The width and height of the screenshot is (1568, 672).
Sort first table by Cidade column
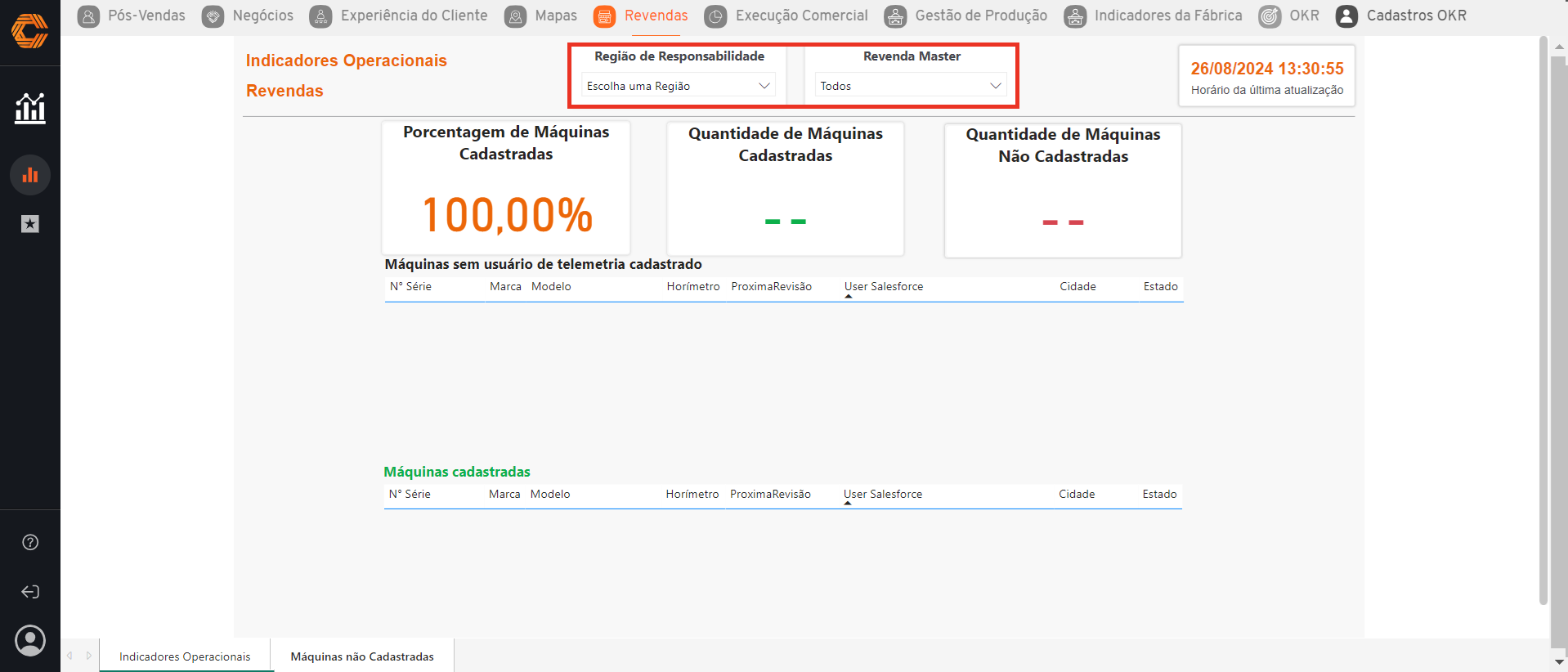click(x=1077, y=287)
